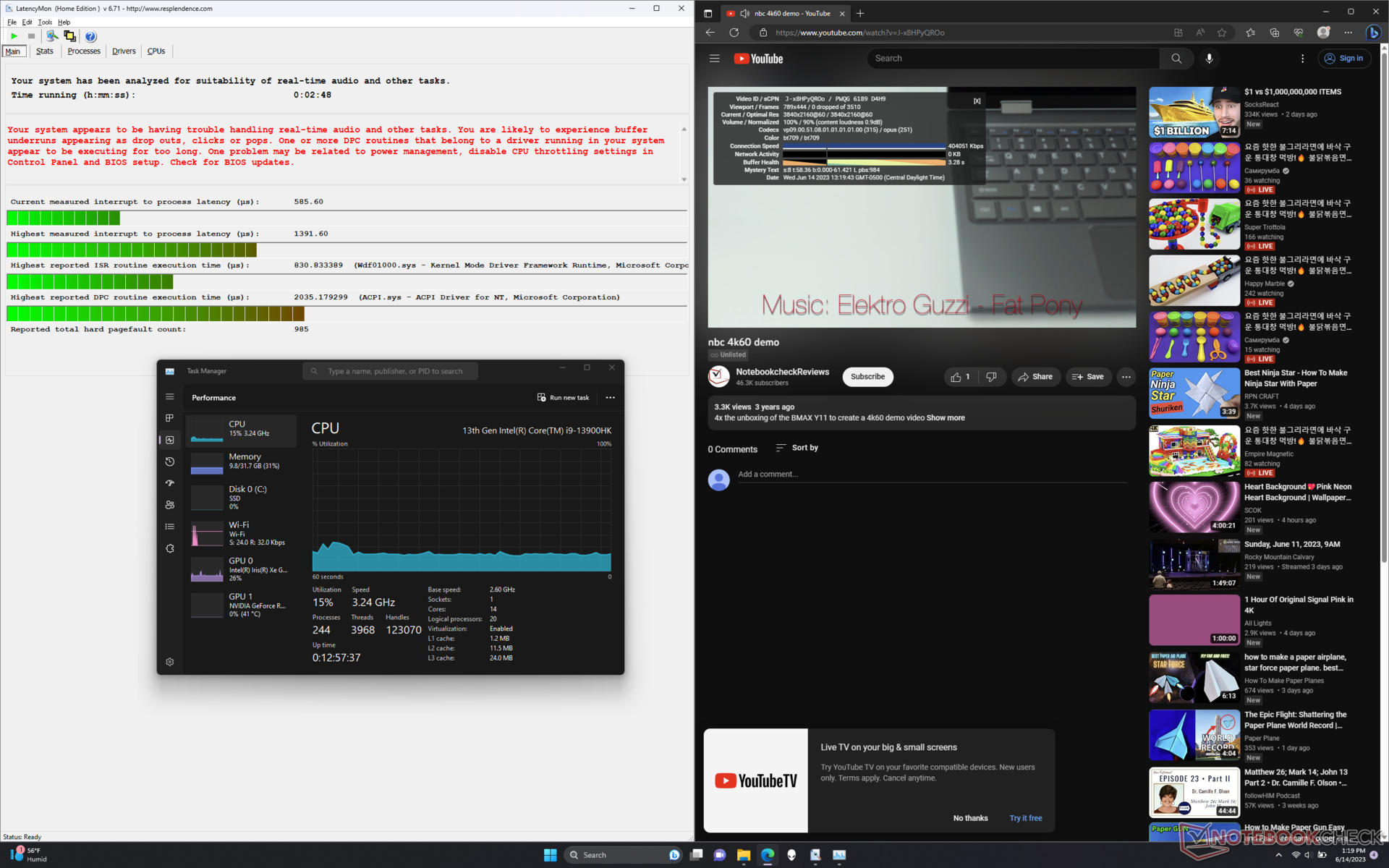Click YouTube voice search microphone
Screen dimensions: 1389x868
(1209, 59)
